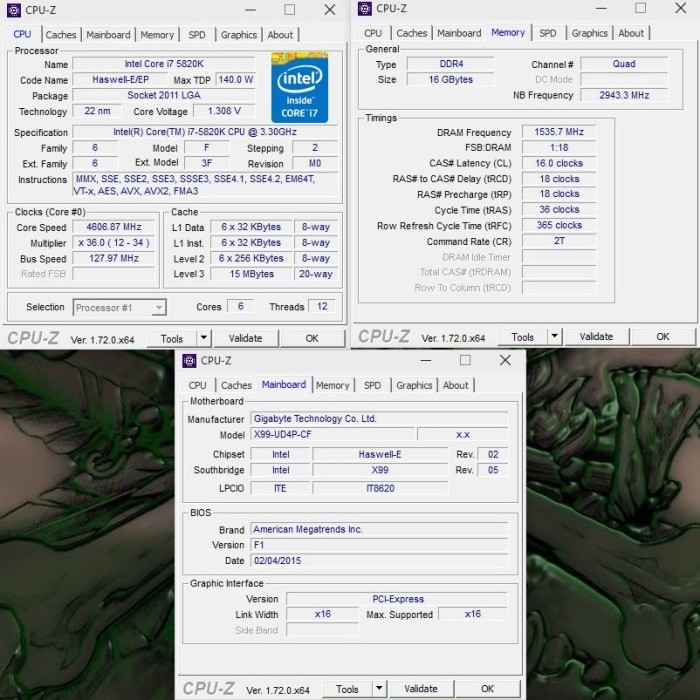Click Command Rate value 2T

(559, 241)
